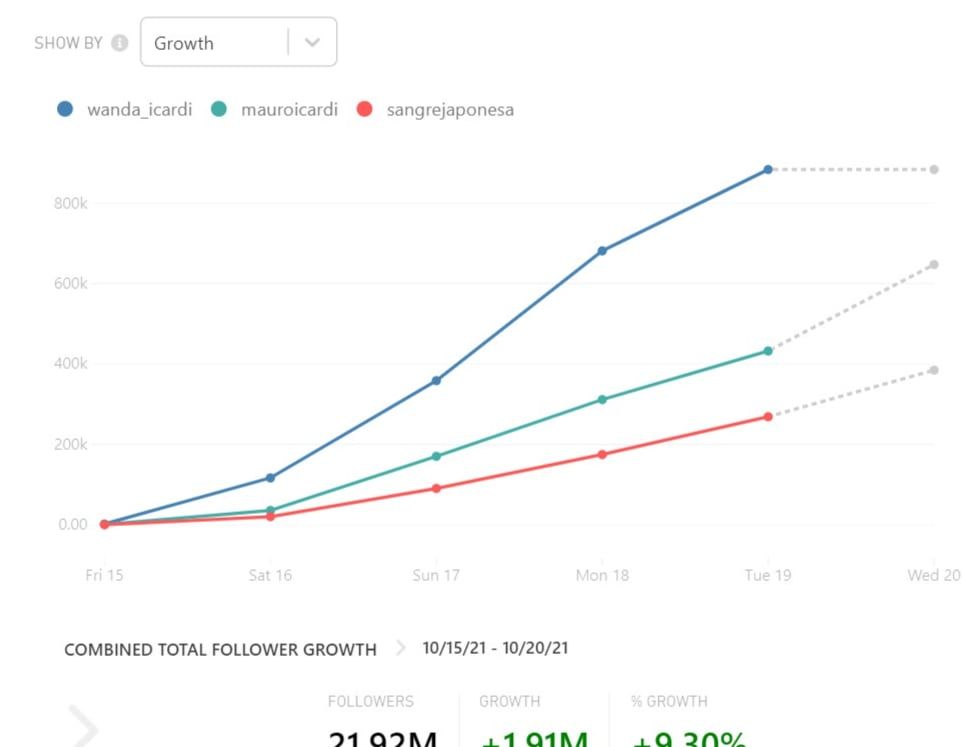The image size is (963, 747).
Task: Click the red sangrejaponesa legend dot
Action: pyautogui.click(x=365, y=110)
